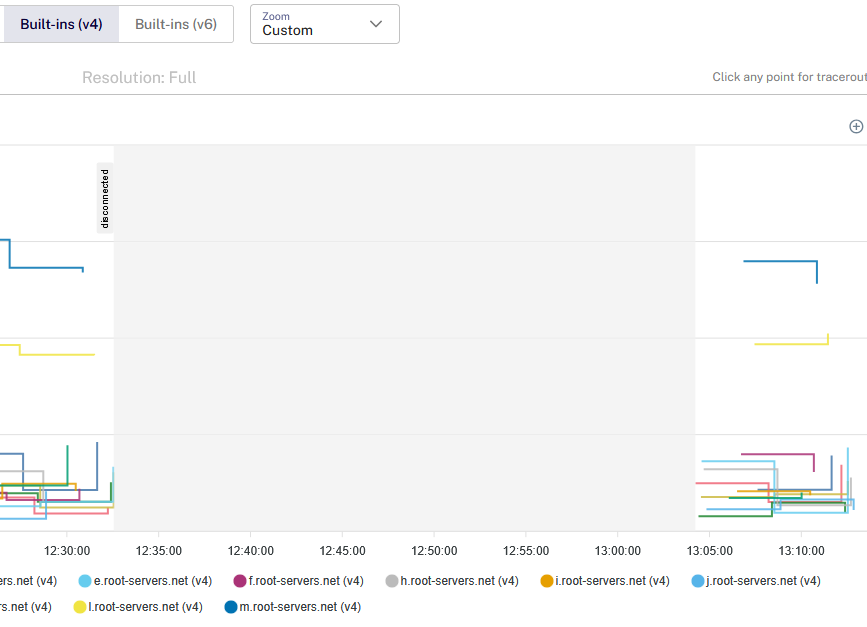Screen dimensions: 867x627
Task: Toggle f.root-servers.net (v4) series marker
Action: [x=239, y=581]
